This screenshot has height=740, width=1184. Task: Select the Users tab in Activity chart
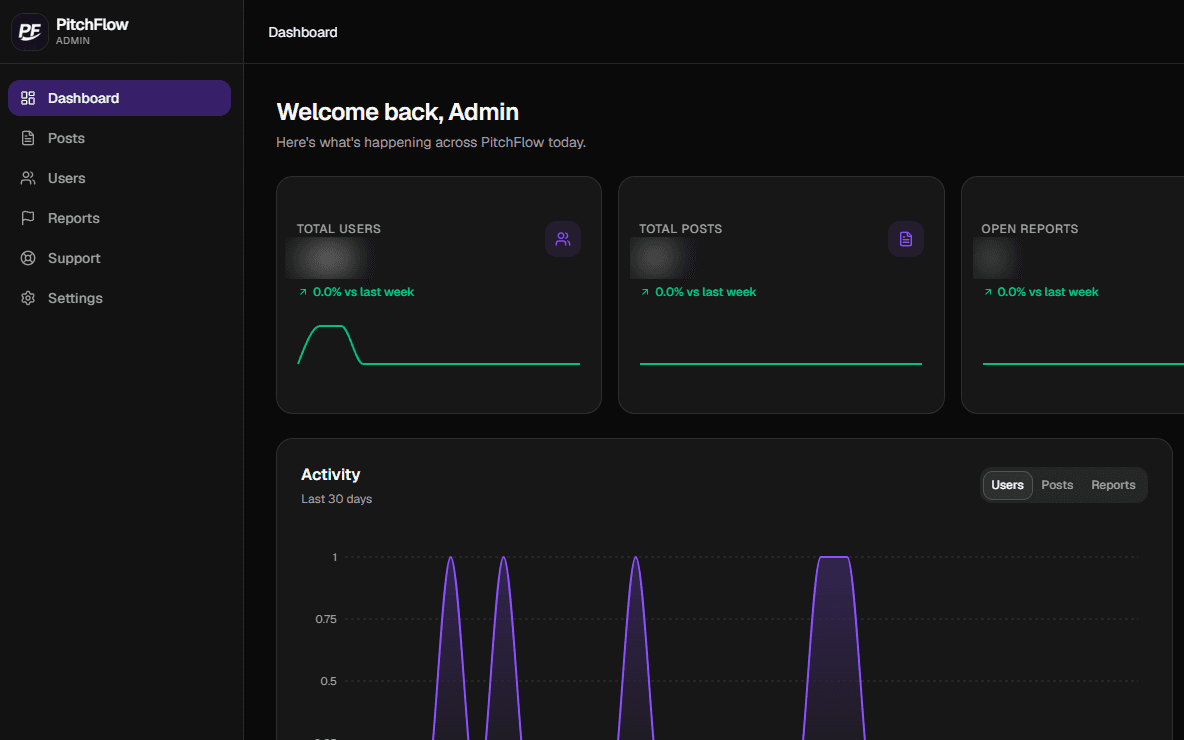pyautogui.click(x=1007, y=485)
